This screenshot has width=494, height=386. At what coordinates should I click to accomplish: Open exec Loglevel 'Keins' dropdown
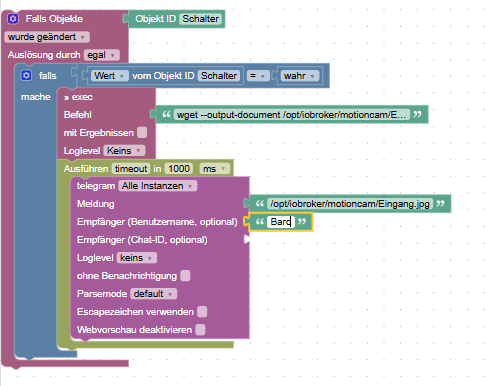pos(124,151)
